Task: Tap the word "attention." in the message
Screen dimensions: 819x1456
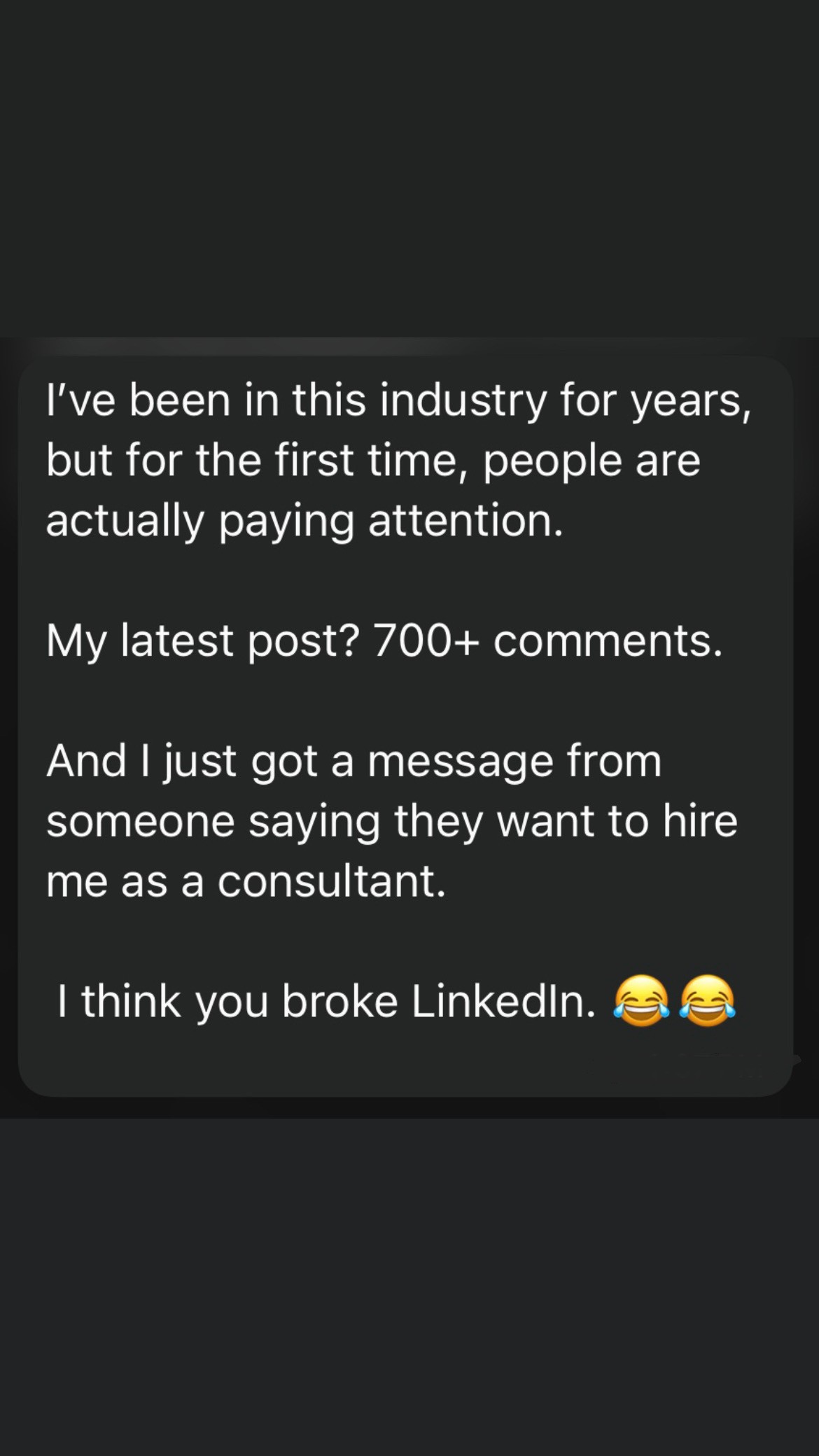Action: (465, 522)
